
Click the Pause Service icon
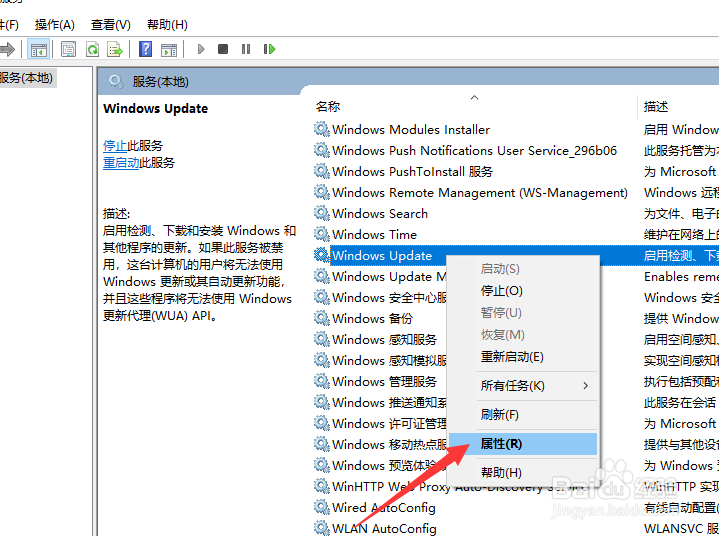246,49
